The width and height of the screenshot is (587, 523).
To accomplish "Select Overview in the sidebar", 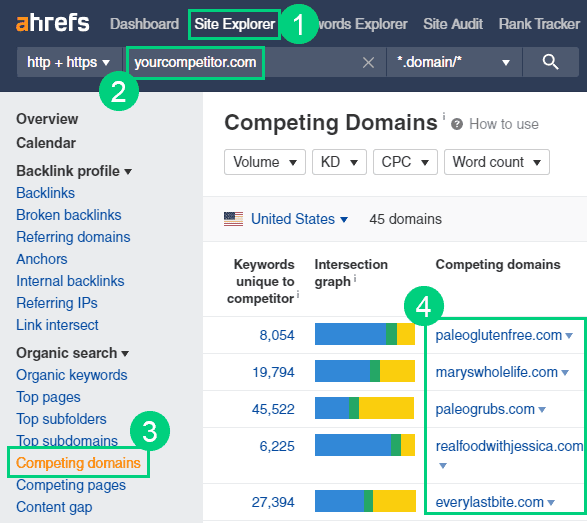I will 47,119.
